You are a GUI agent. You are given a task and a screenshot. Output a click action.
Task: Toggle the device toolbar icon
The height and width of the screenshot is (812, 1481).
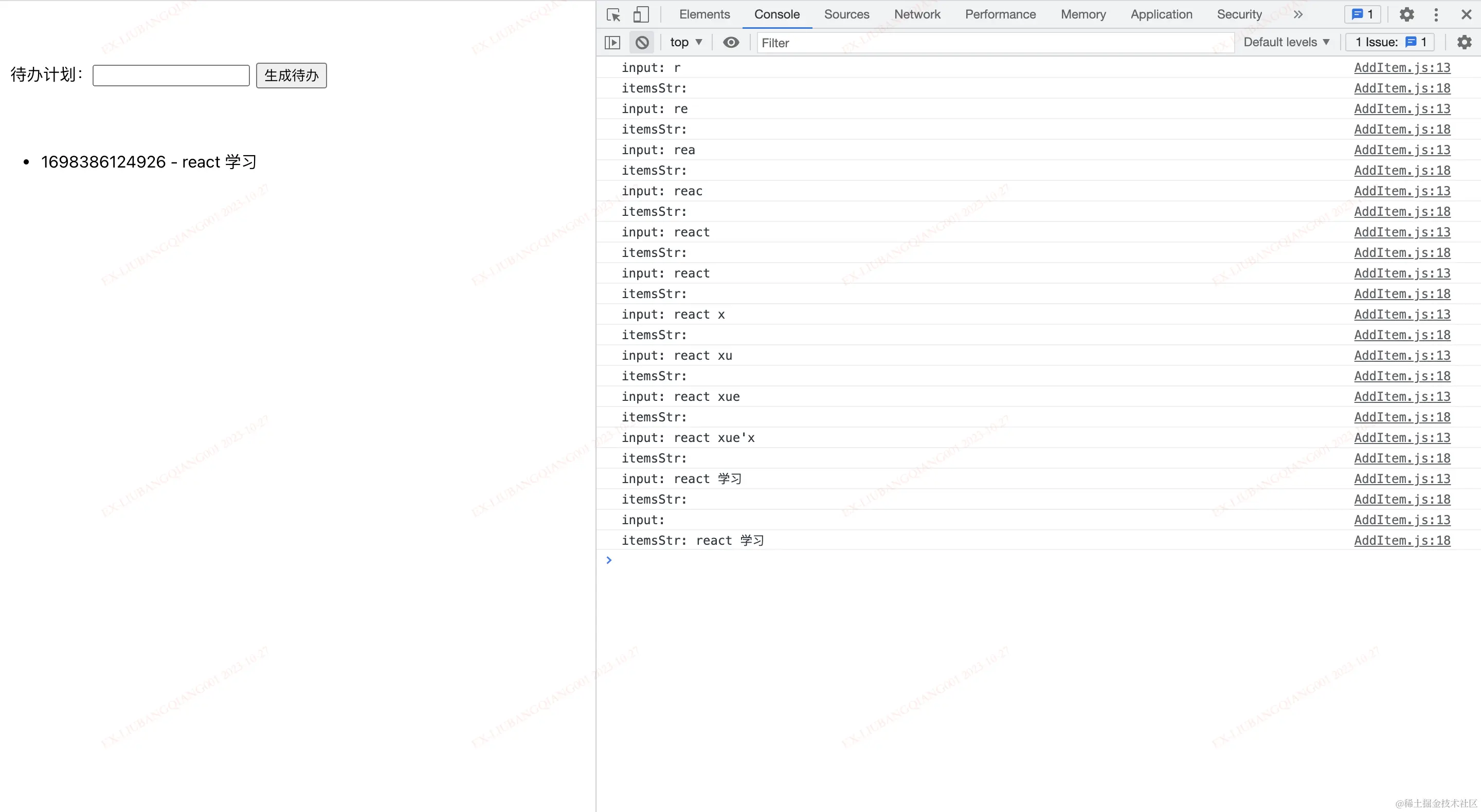[640, 15]
